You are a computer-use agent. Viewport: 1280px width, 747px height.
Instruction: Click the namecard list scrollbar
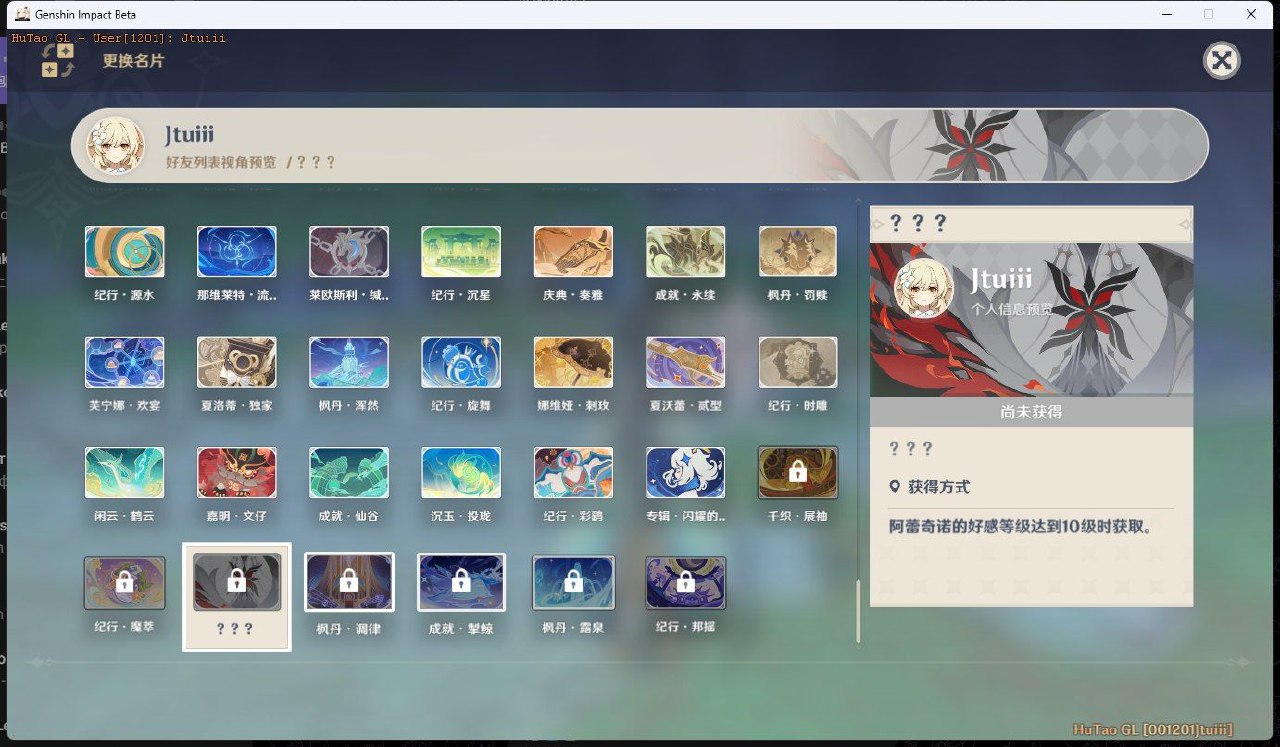(858, 610)
